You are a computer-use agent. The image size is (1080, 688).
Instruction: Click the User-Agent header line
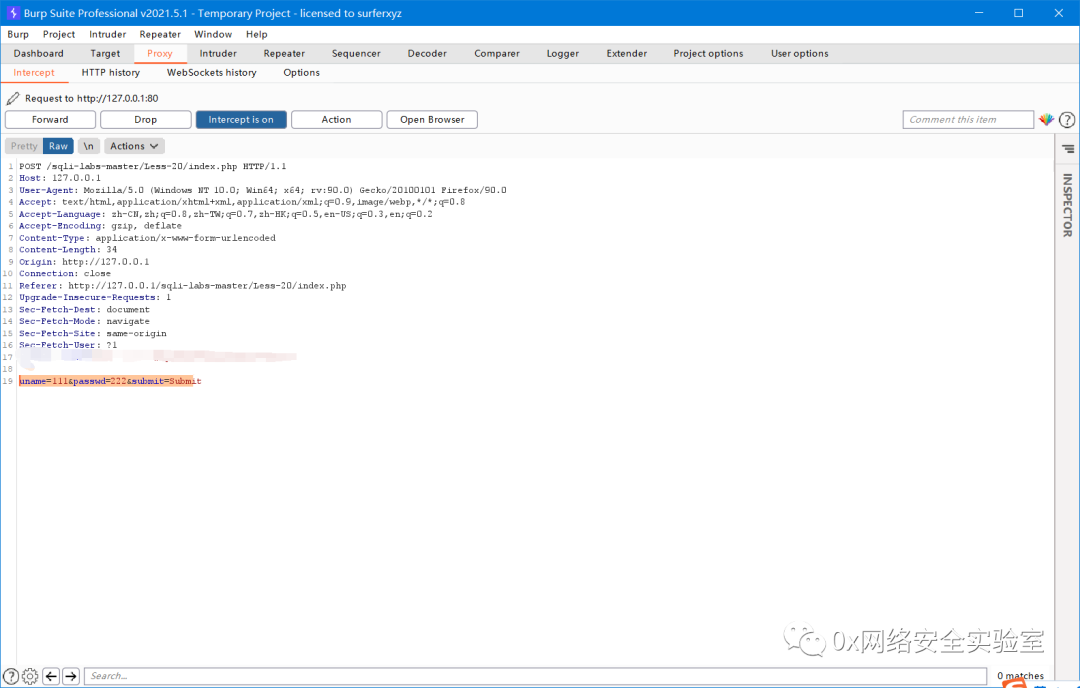[x=262, y=190]
